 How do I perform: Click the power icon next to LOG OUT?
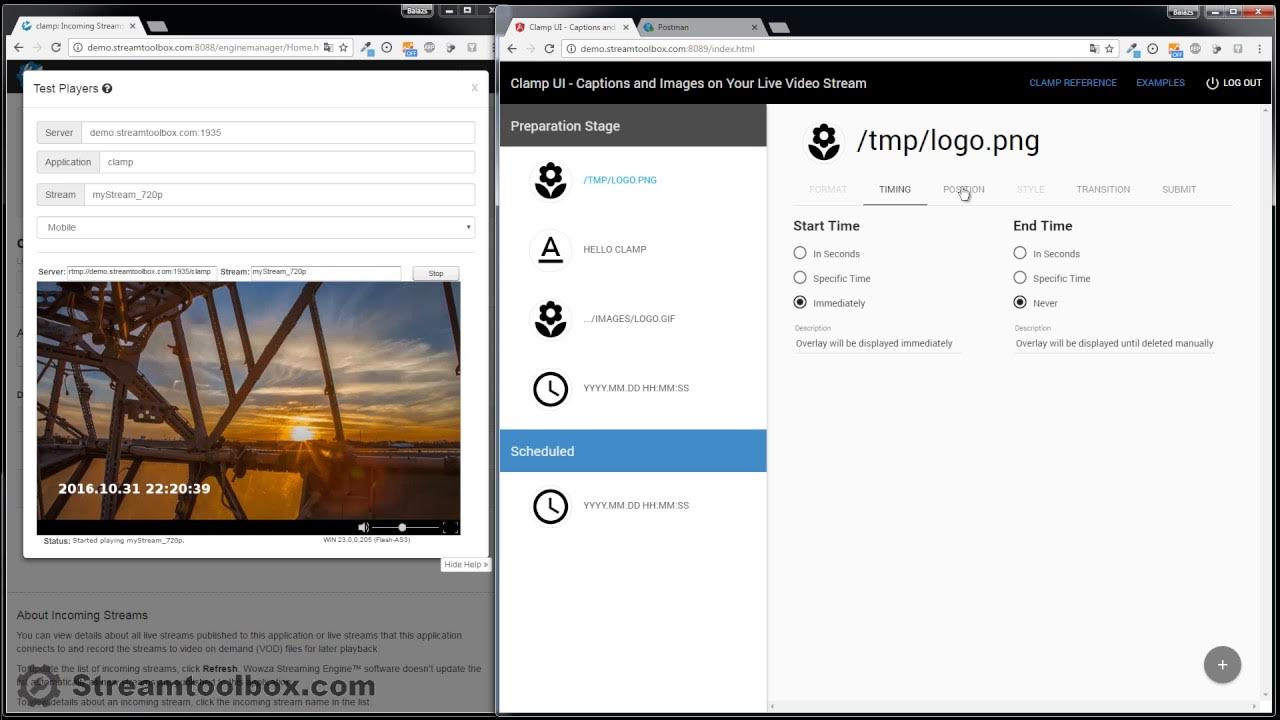1210,83
